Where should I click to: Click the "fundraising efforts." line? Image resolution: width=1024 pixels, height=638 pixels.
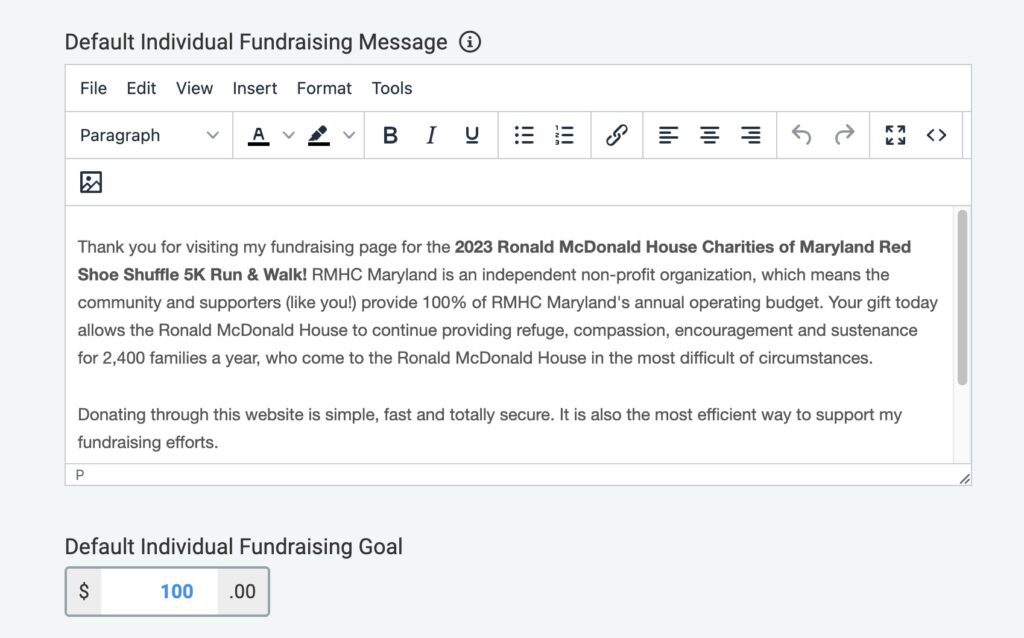(x=148, y=442)
